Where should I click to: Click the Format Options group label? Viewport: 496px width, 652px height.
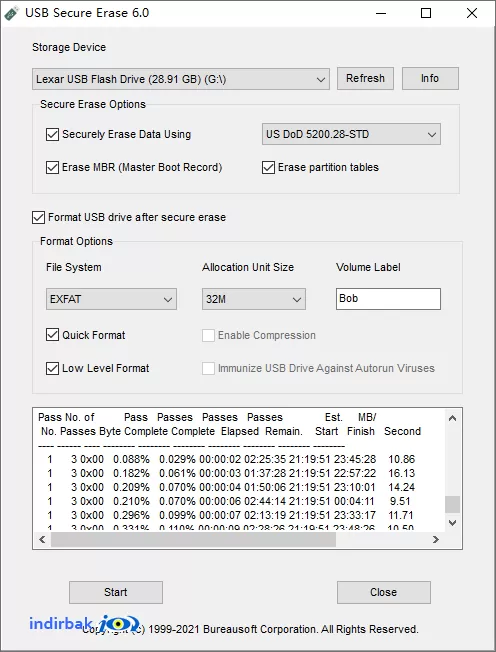[76, 242]
